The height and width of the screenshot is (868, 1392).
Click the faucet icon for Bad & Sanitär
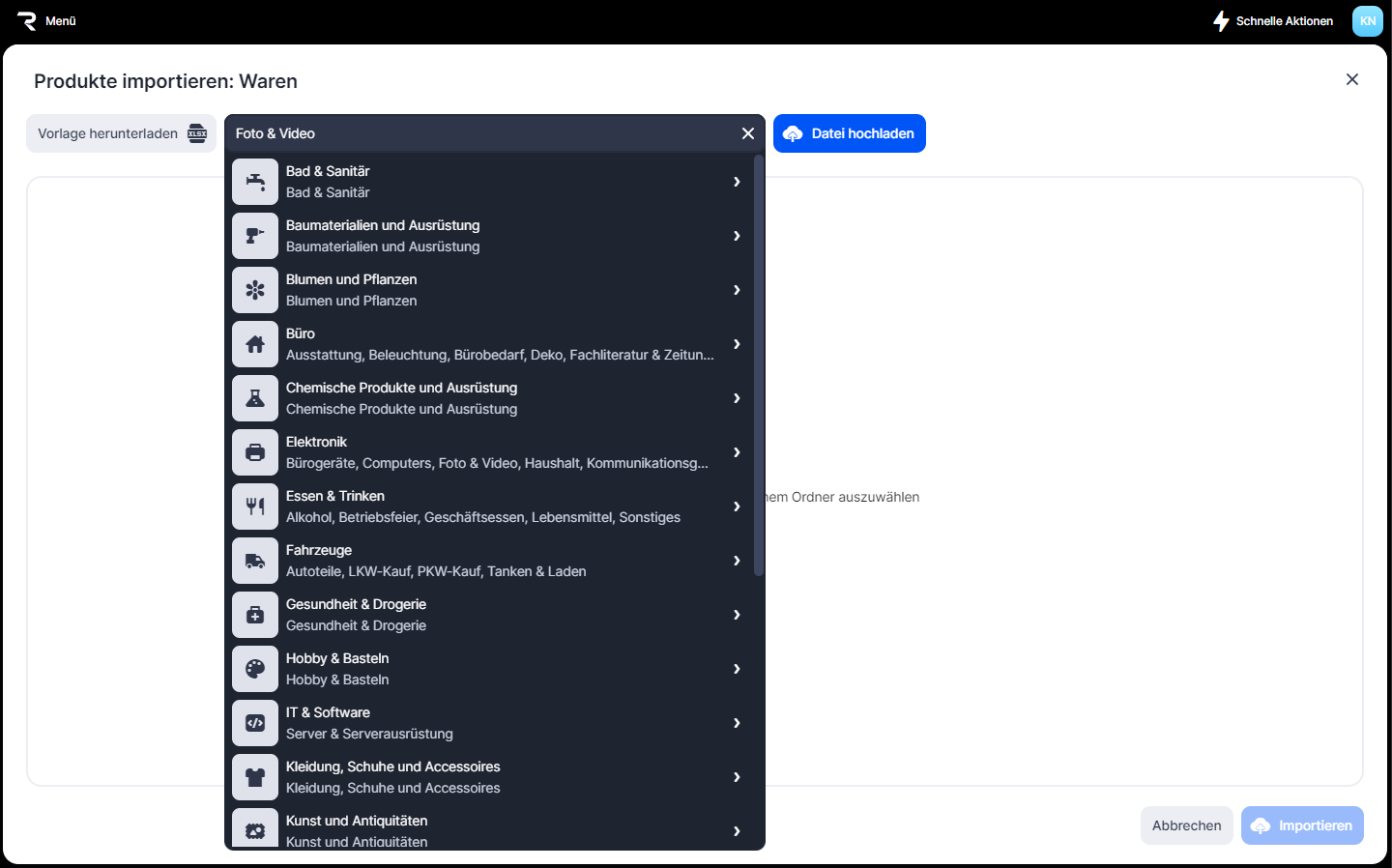(255, 182)
